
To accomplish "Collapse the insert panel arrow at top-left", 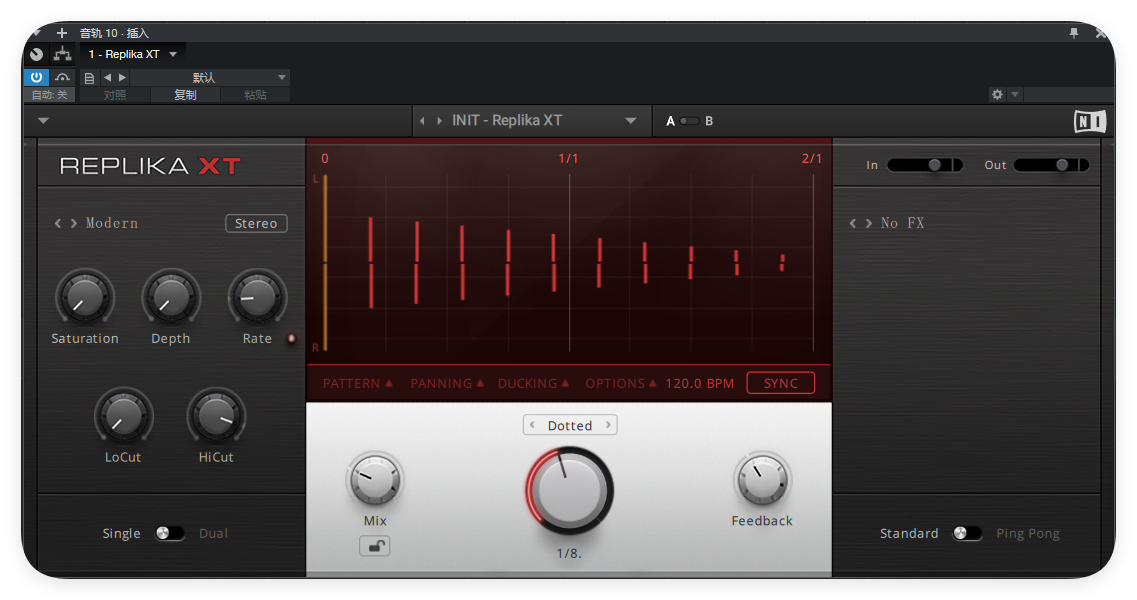I will [x=36, y=33].
